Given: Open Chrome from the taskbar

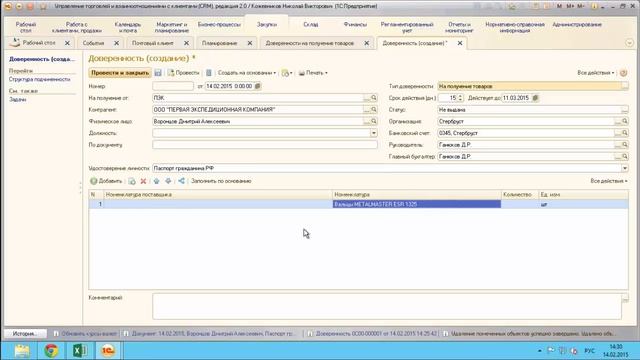Looking at the screenshot, I should pos(51,351).
